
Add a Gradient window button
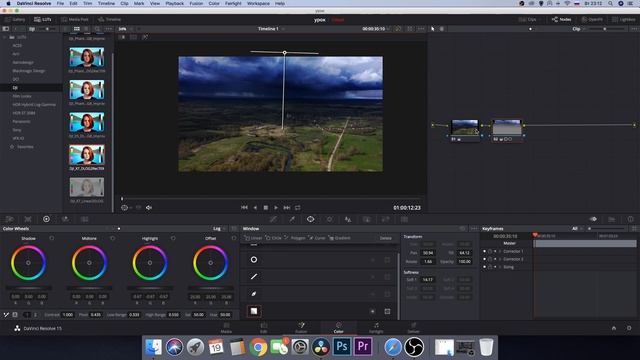pyautogui.click(x=339, y=238)
